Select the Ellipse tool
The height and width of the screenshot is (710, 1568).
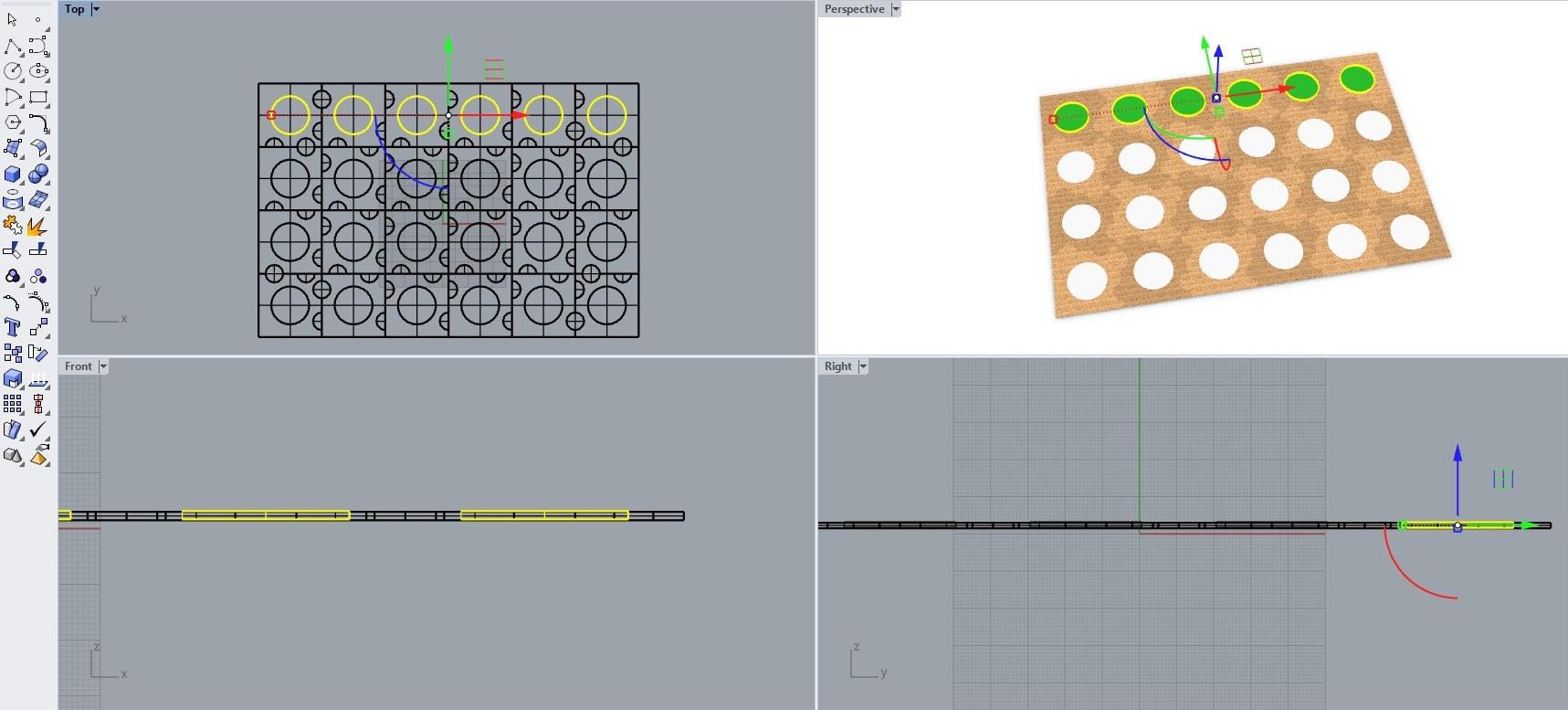coord(38,71)
